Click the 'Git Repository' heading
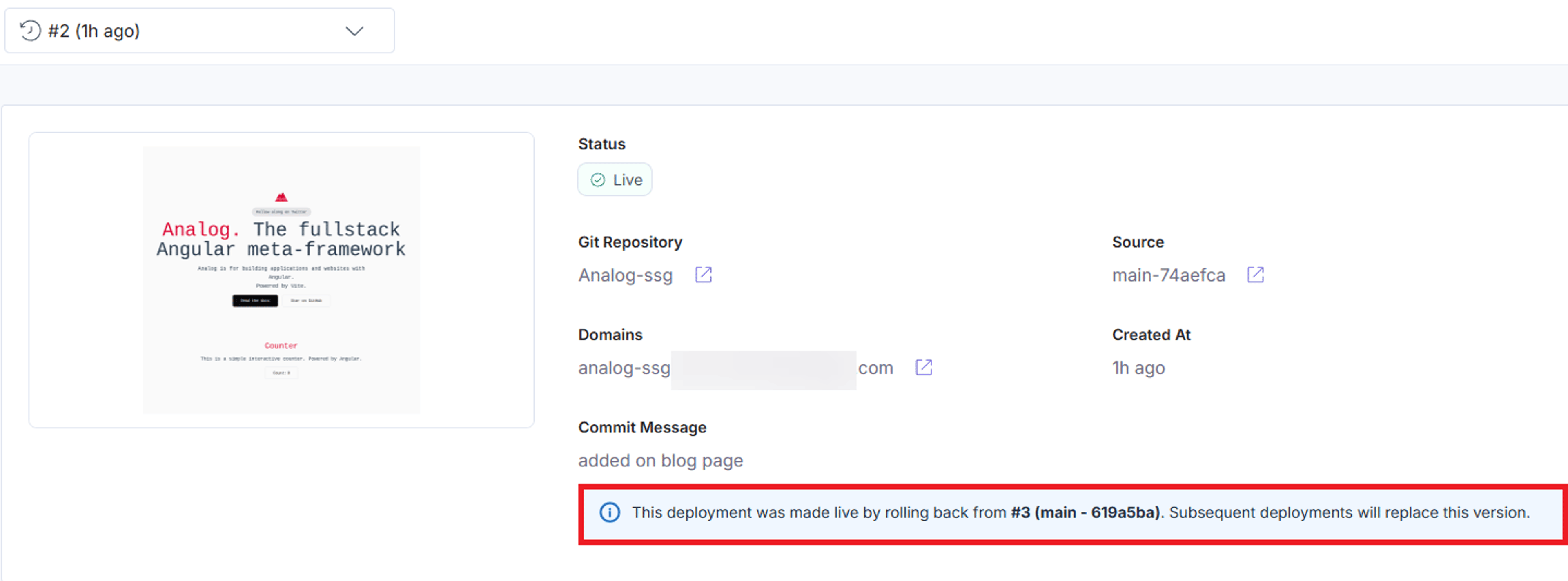The width and height of the screenshot is (1568, 581). 630,242
